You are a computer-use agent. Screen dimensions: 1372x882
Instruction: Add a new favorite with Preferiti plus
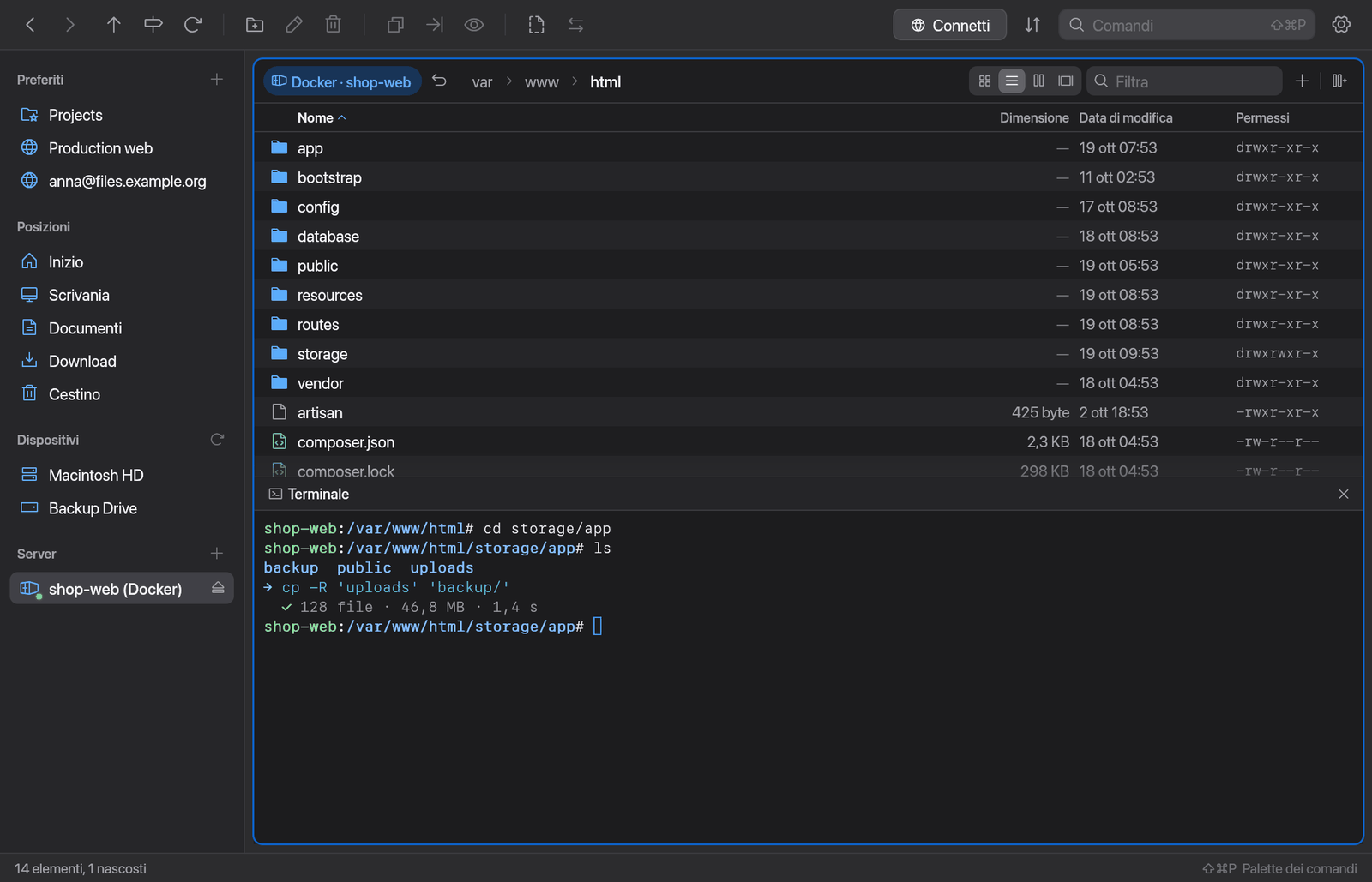pyautogui.click(x=217, y=79)
